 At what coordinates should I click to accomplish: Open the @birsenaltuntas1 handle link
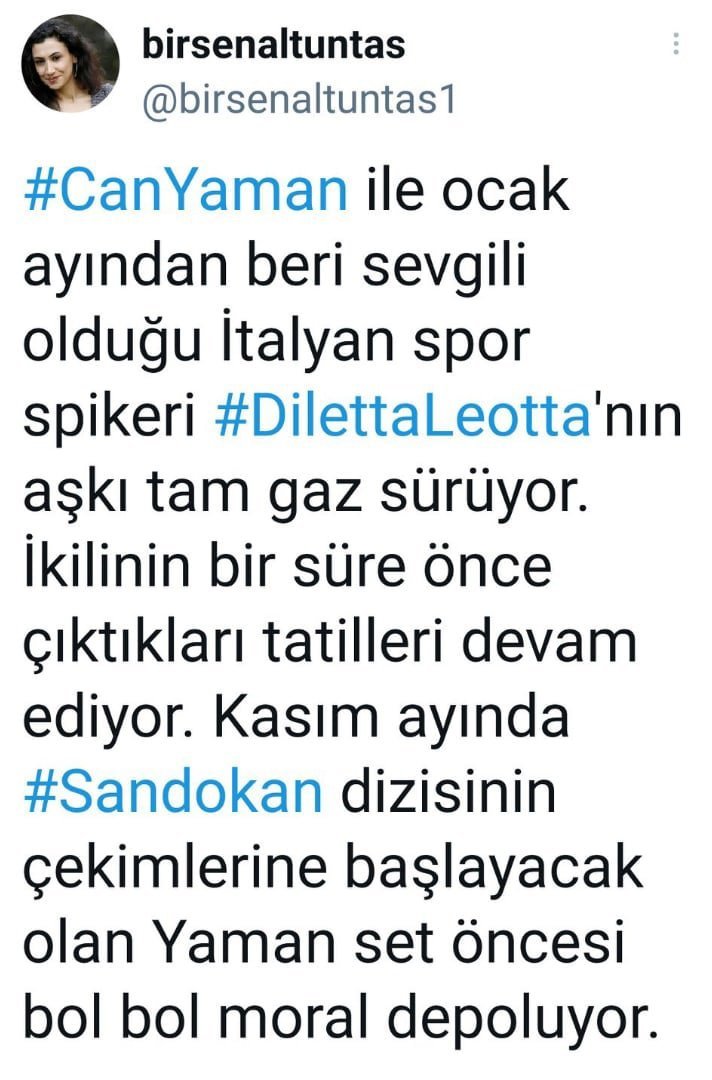300,101
